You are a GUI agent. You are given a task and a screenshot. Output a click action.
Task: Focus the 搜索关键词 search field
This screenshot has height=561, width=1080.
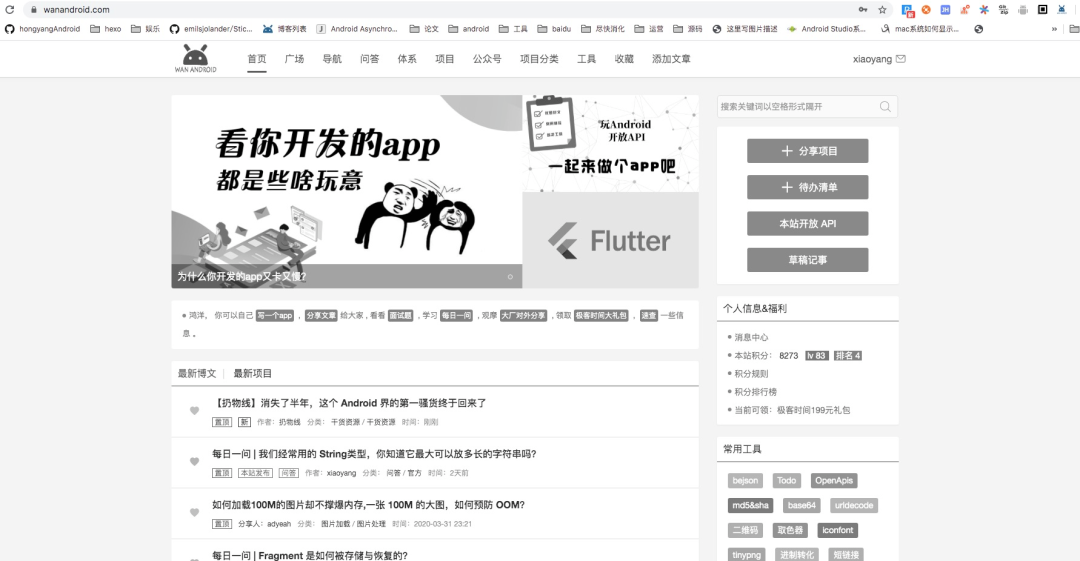pos(807,106)
